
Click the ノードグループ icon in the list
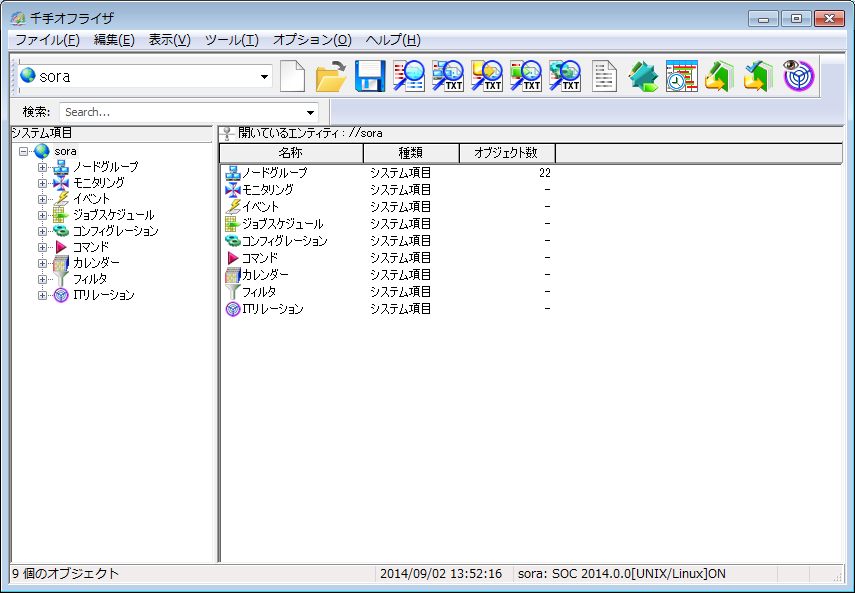233,173
